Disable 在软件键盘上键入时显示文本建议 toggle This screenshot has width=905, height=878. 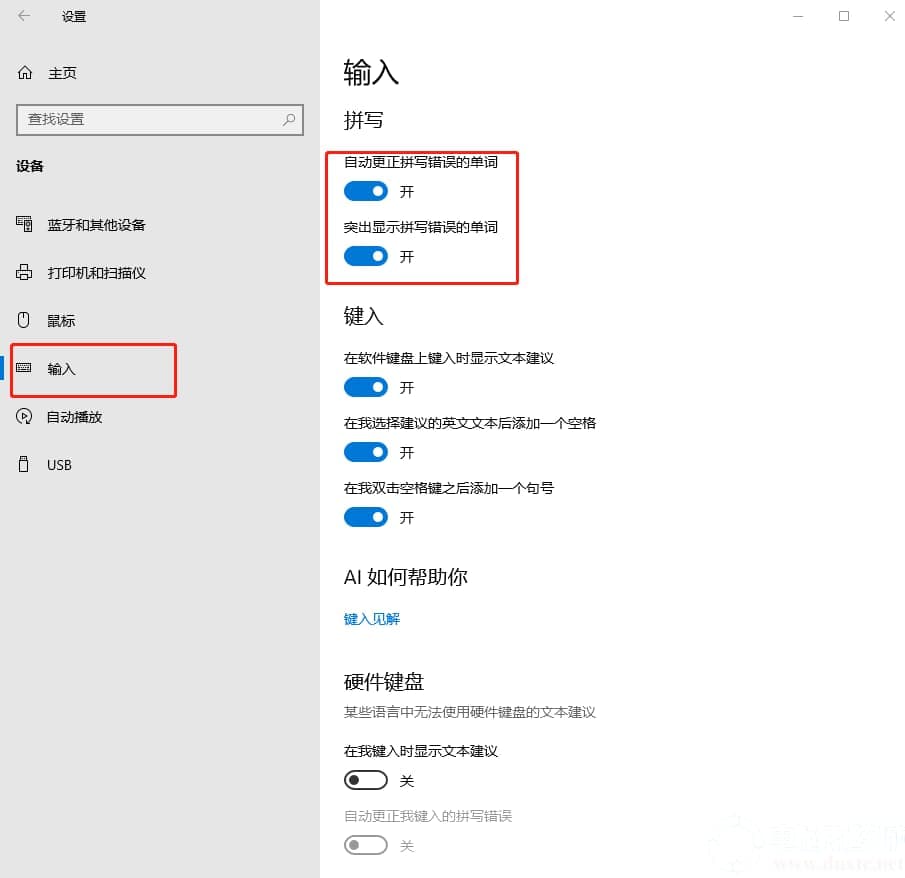click(x=365, y=387)
